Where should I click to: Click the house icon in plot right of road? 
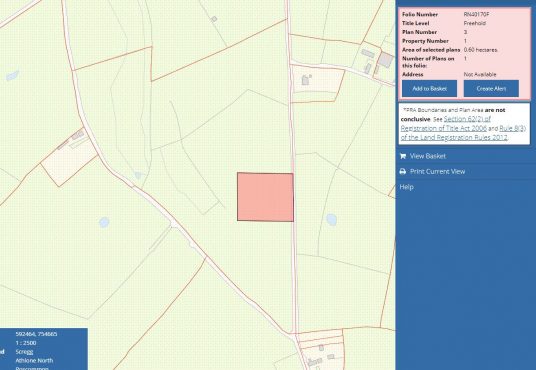[306, 80]
